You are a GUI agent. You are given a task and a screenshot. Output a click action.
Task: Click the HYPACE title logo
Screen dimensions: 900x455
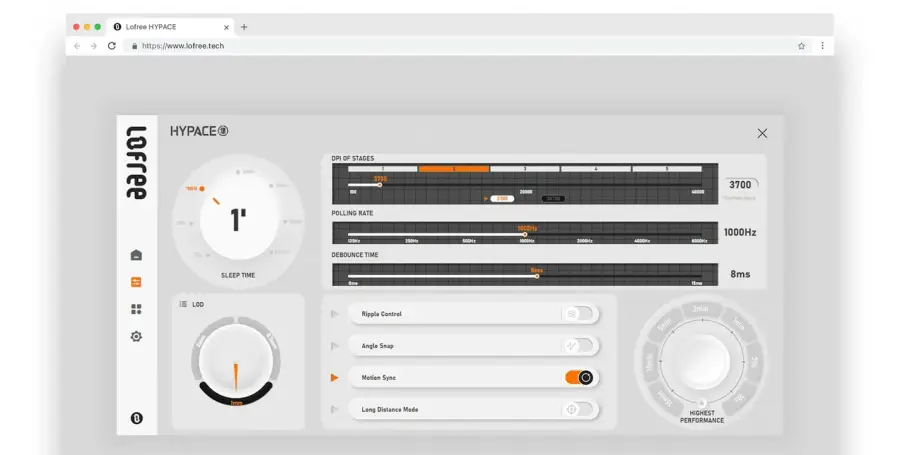point(199,131)
